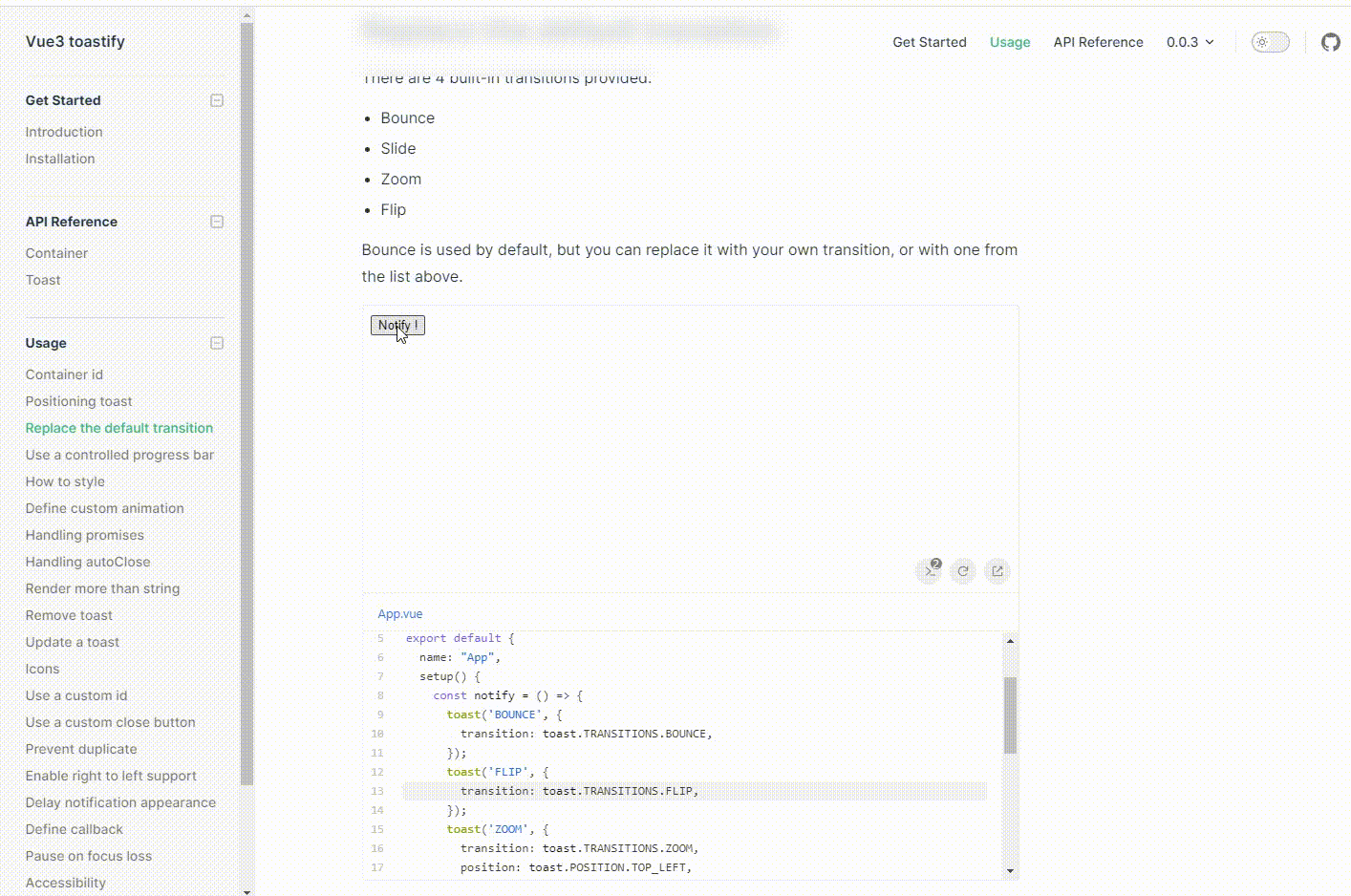This screenshot has height=896, width=1351.
Task: Open the console panel with 2 messages
Action: [929, 570]
